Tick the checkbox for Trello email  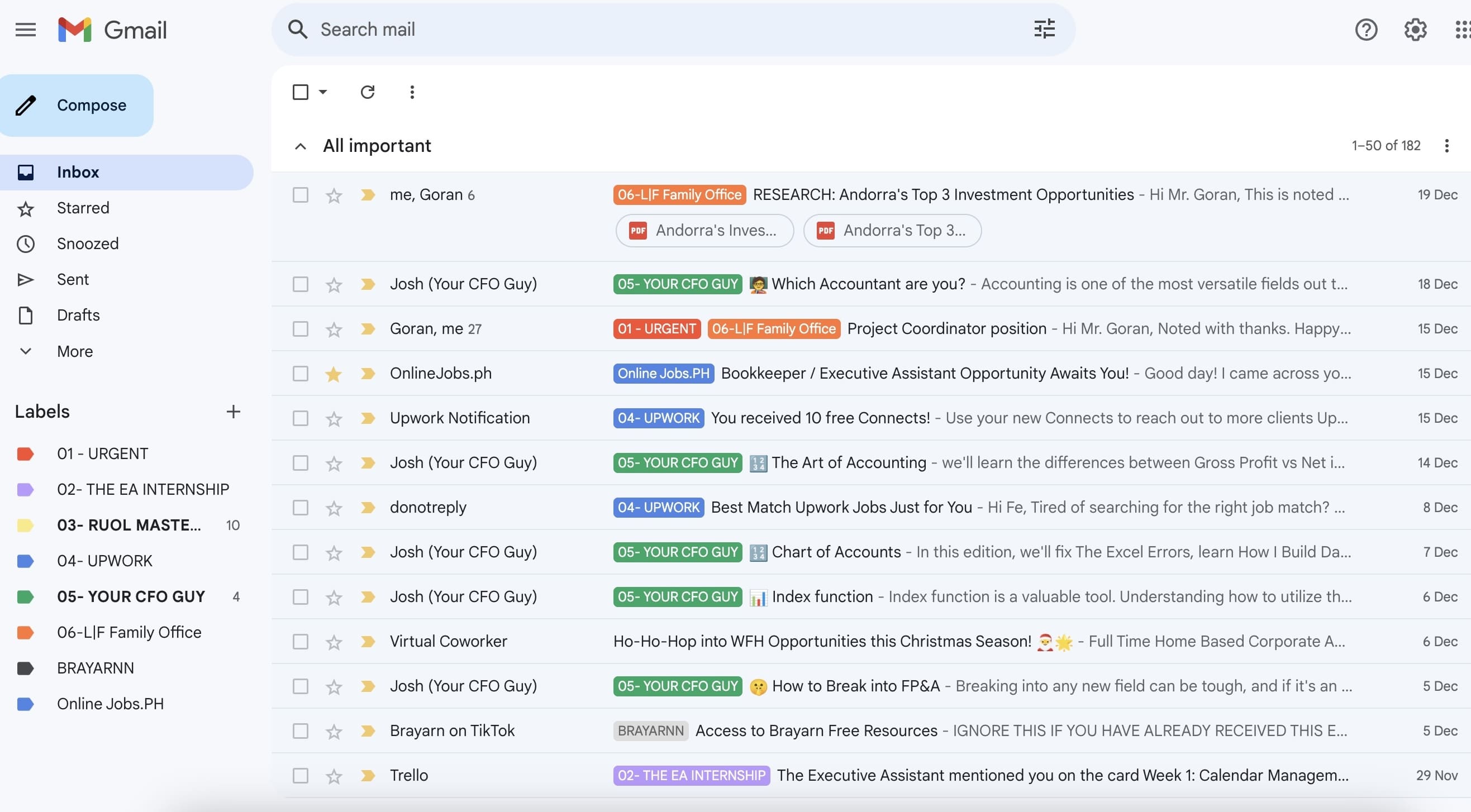pos(301,776)
